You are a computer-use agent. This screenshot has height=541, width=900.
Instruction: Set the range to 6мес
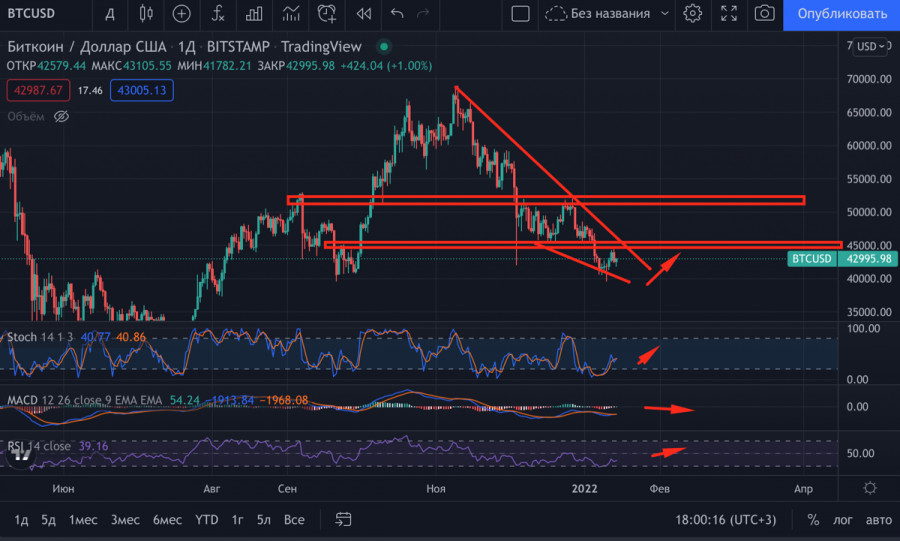pyautogui.click(x=167, y=520)
